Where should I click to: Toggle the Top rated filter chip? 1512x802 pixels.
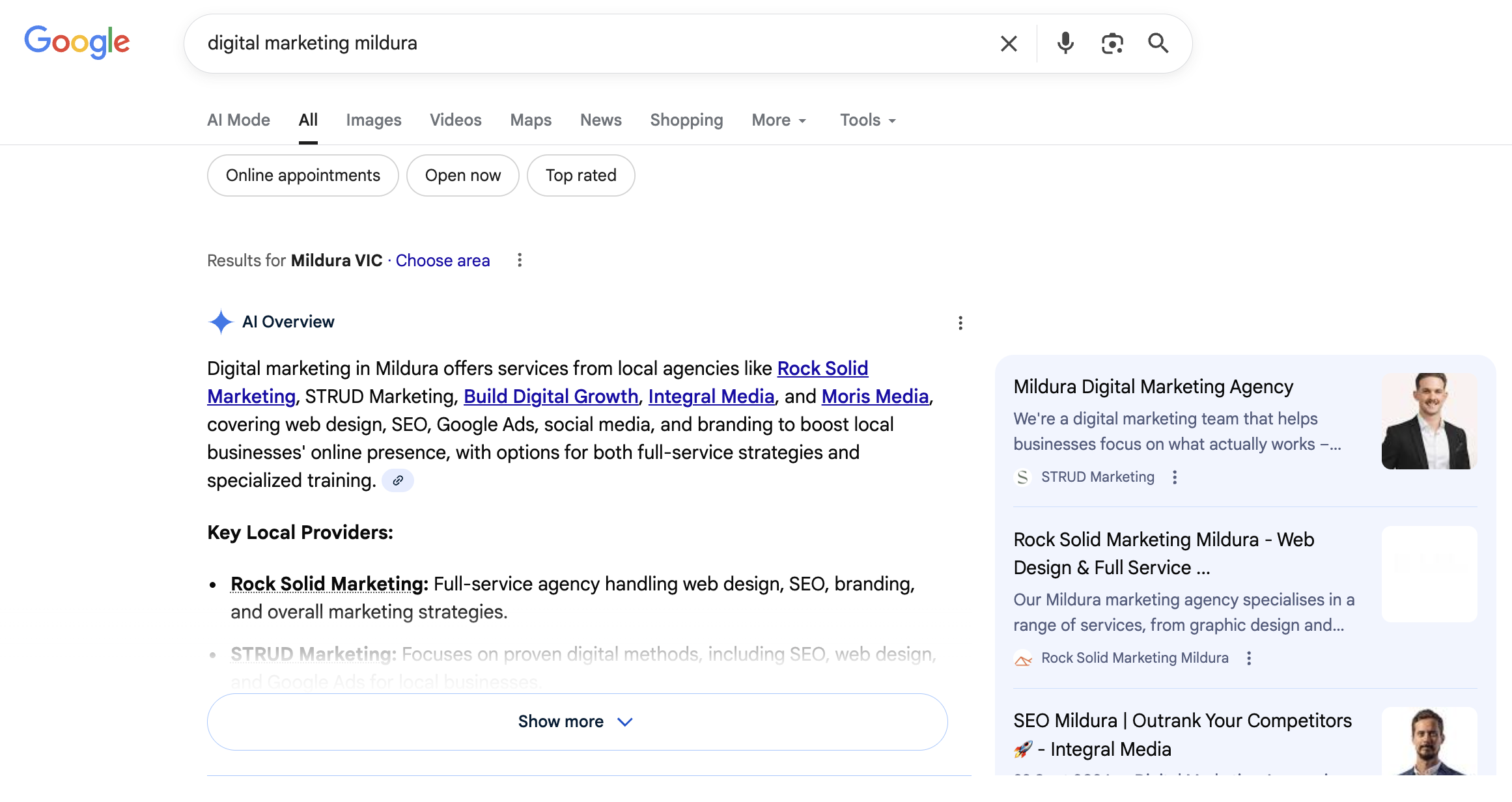[581, 175]
